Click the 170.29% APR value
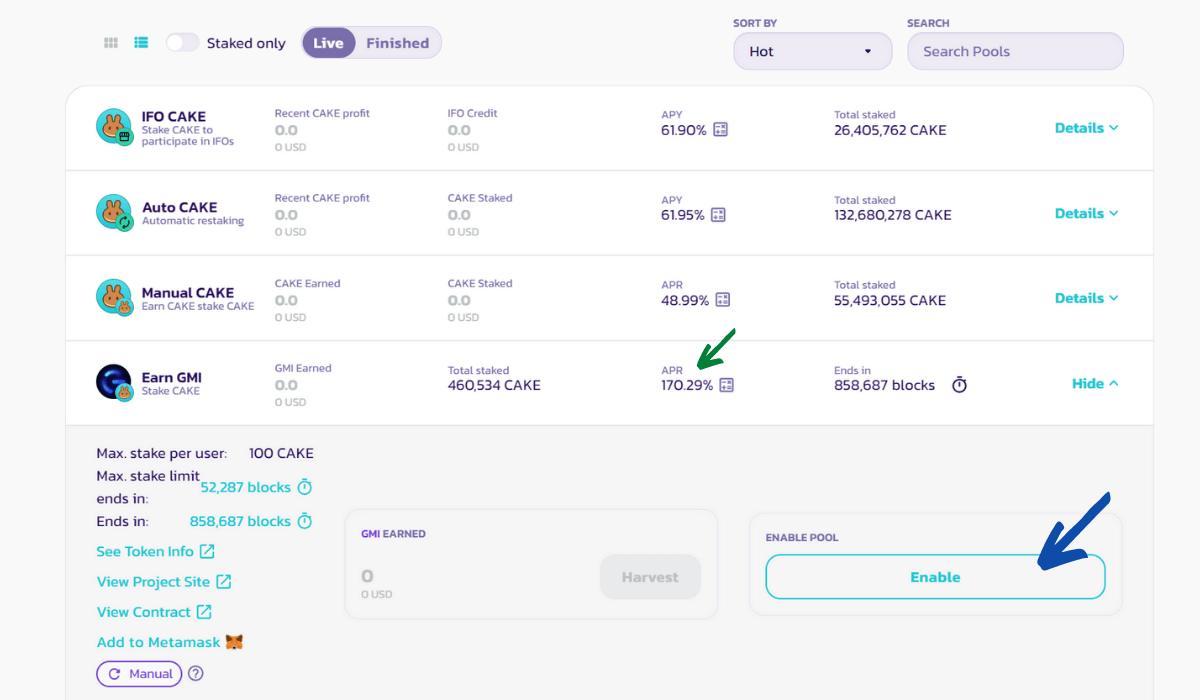Image resolution: width=1200 pixels, height=700 pixels. [687, 385]
